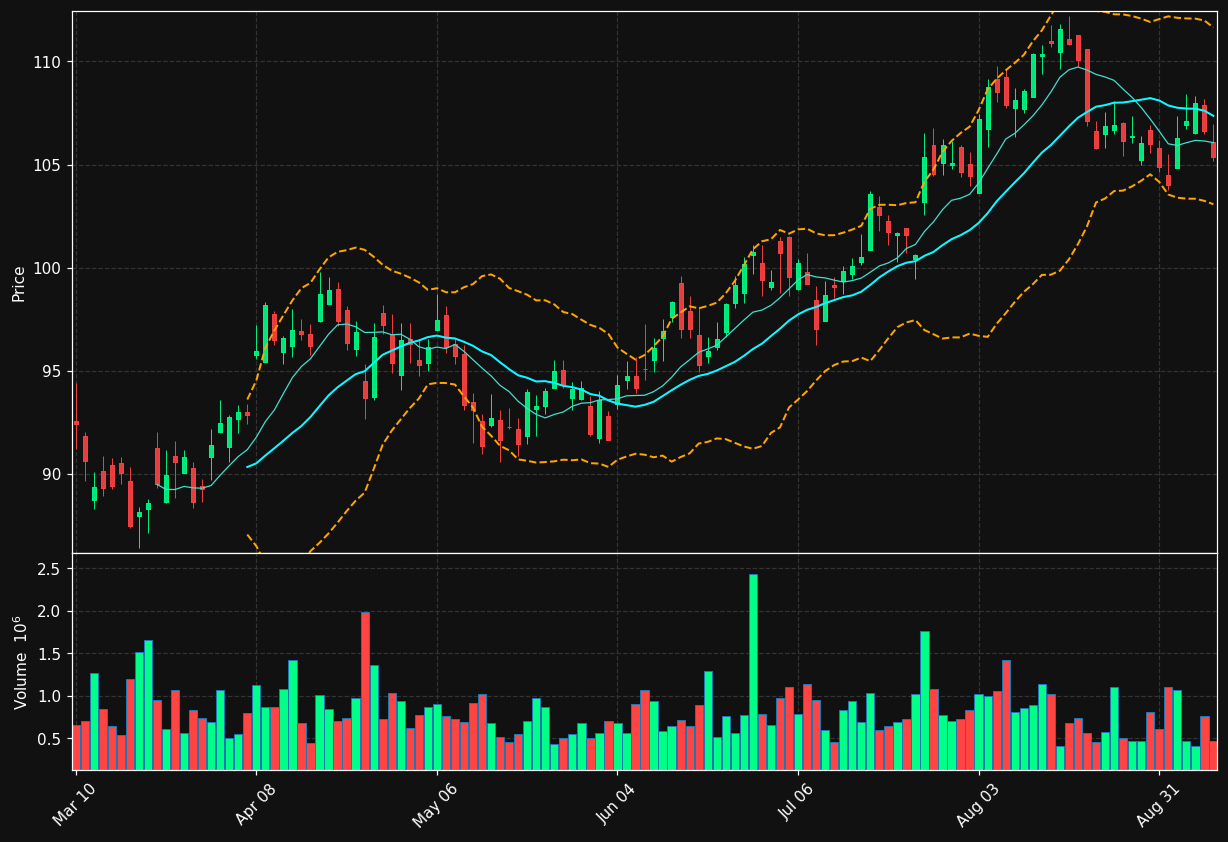Image resolution: width=1228 pixels, height=842 pixels.
Task: Click the tallest green volume bar
Action: tap(753, 672)
